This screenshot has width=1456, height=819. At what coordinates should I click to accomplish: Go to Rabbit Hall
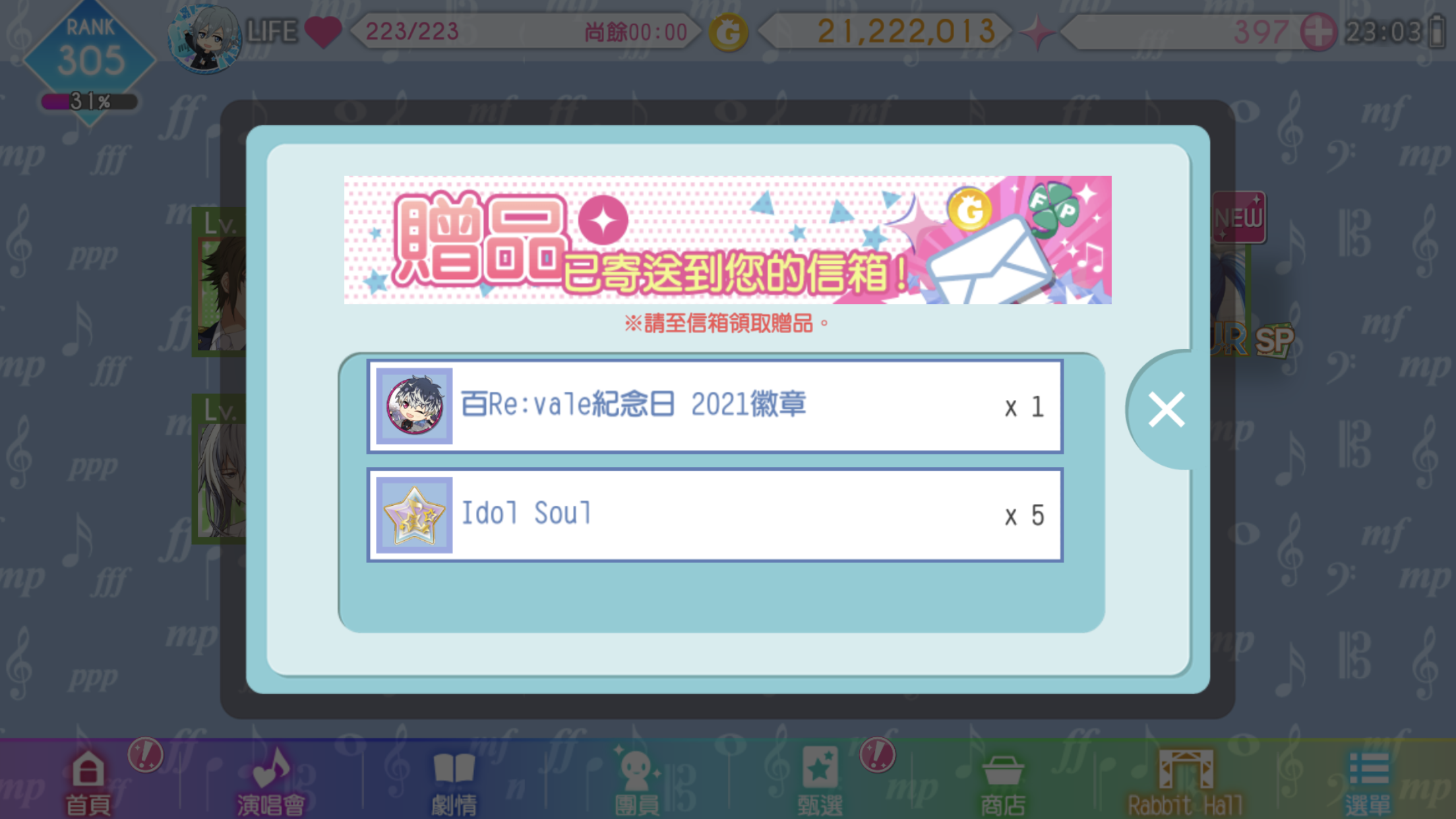click(1185, 782)
